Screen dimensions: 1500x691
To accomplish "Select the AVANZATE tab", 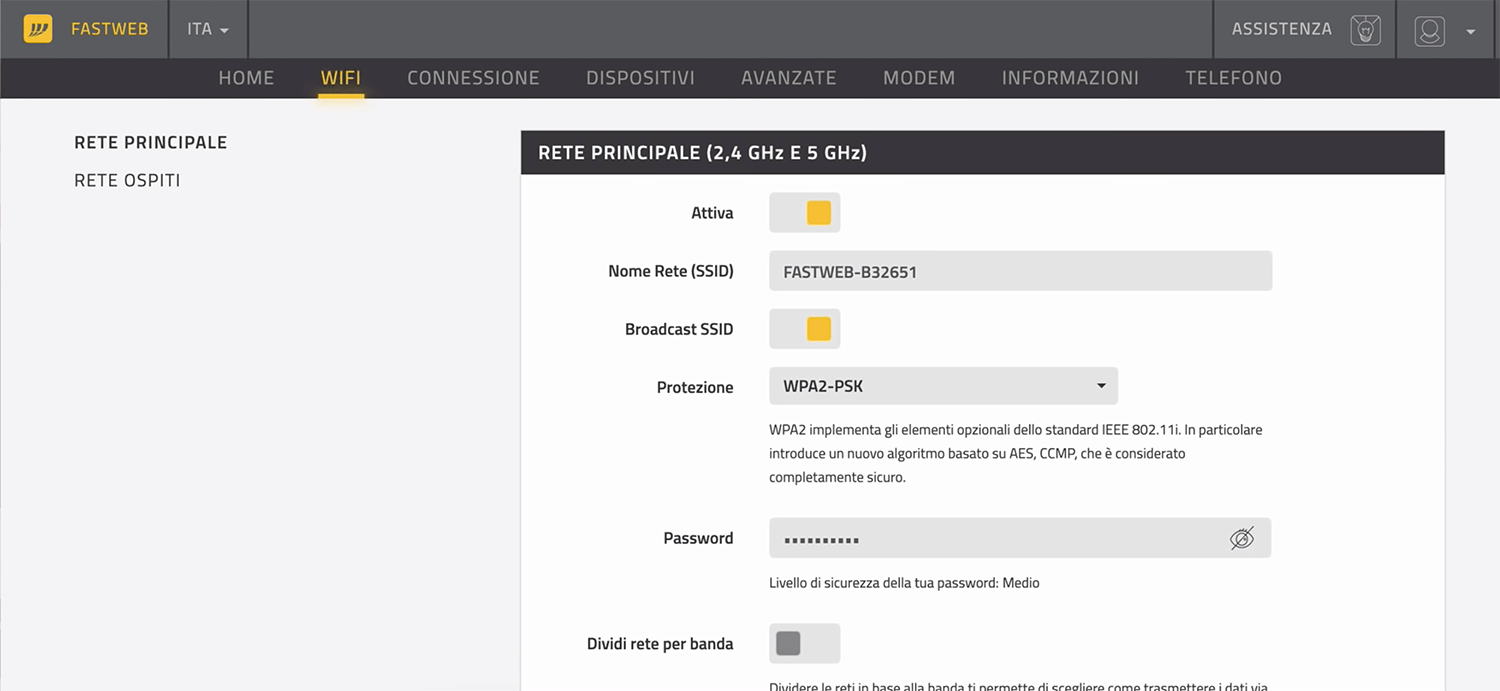I will tap(788, 78).
